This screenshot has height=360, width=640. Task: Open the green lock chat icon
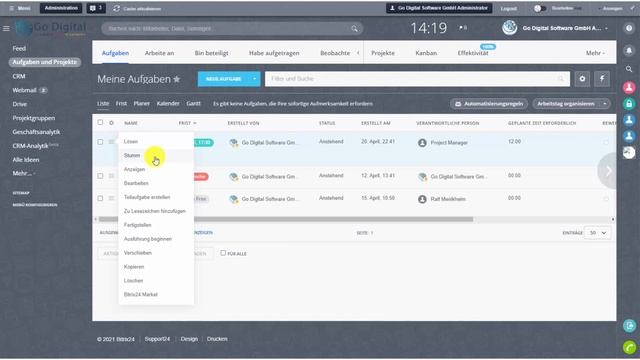coord(629,104)
